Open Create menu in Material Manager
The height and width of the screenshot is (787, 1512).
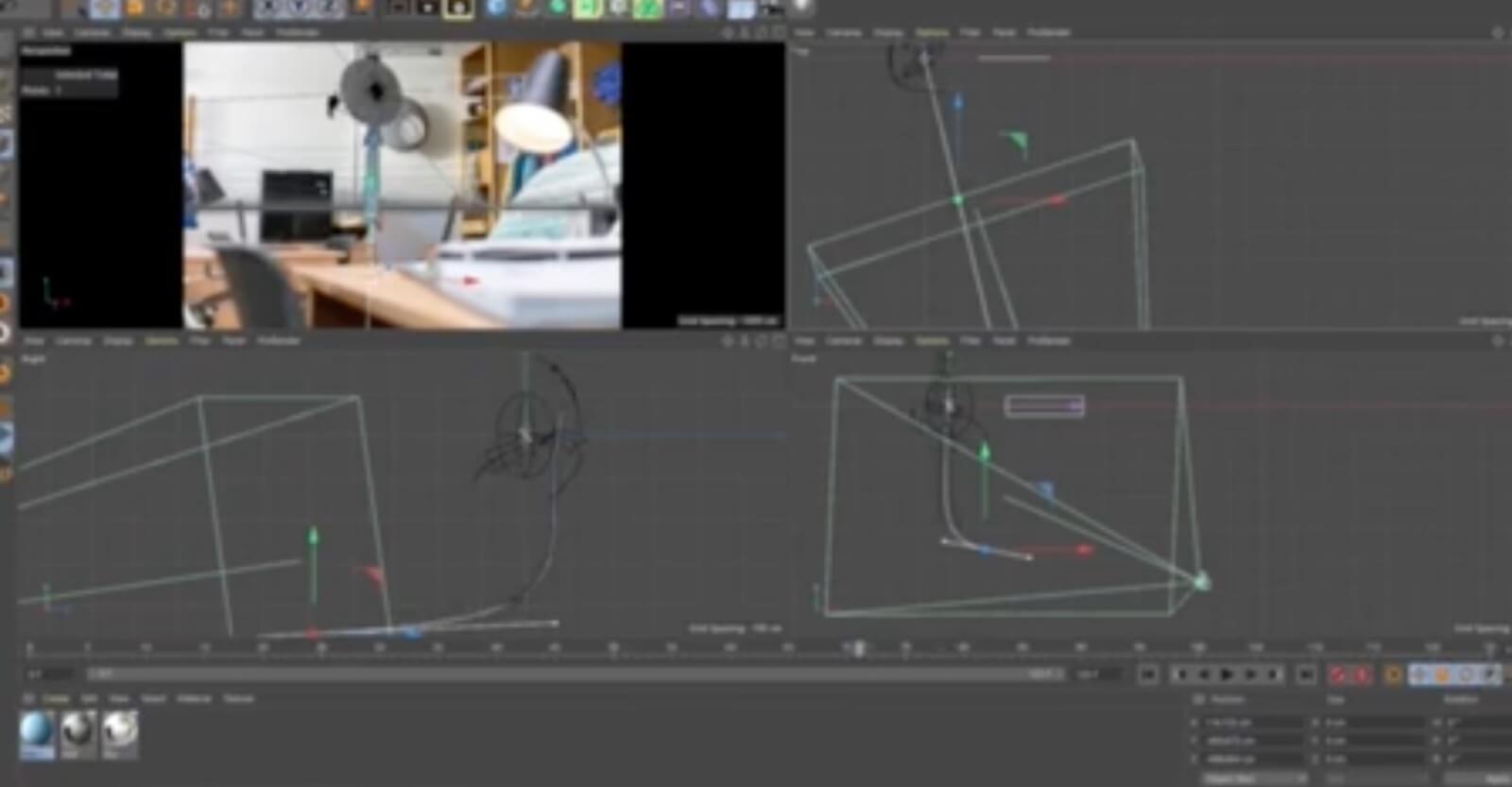(x=56, y=699)
